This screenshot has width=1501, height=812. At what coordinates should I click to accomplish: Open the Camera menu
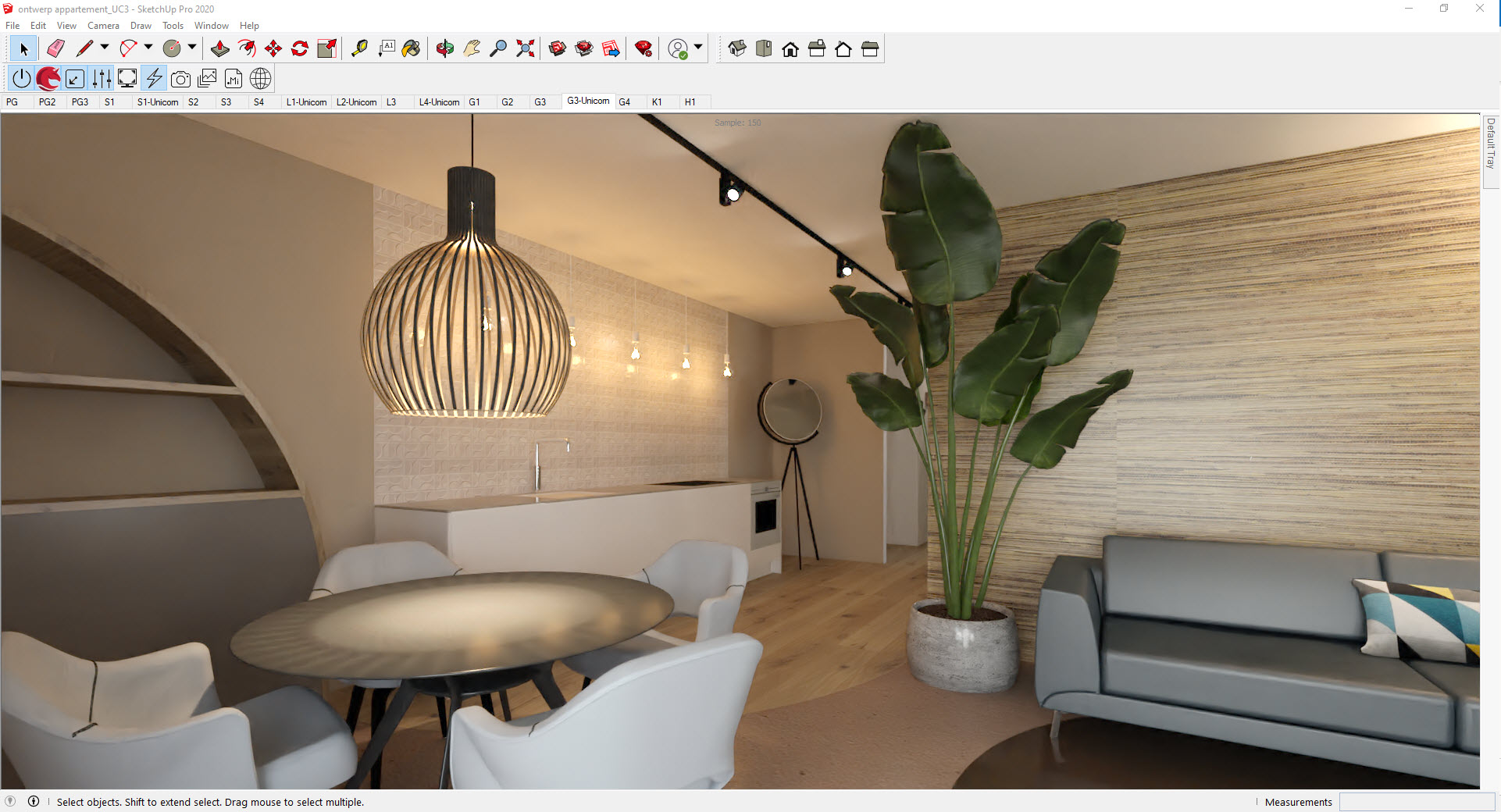(x=103, y=26)
